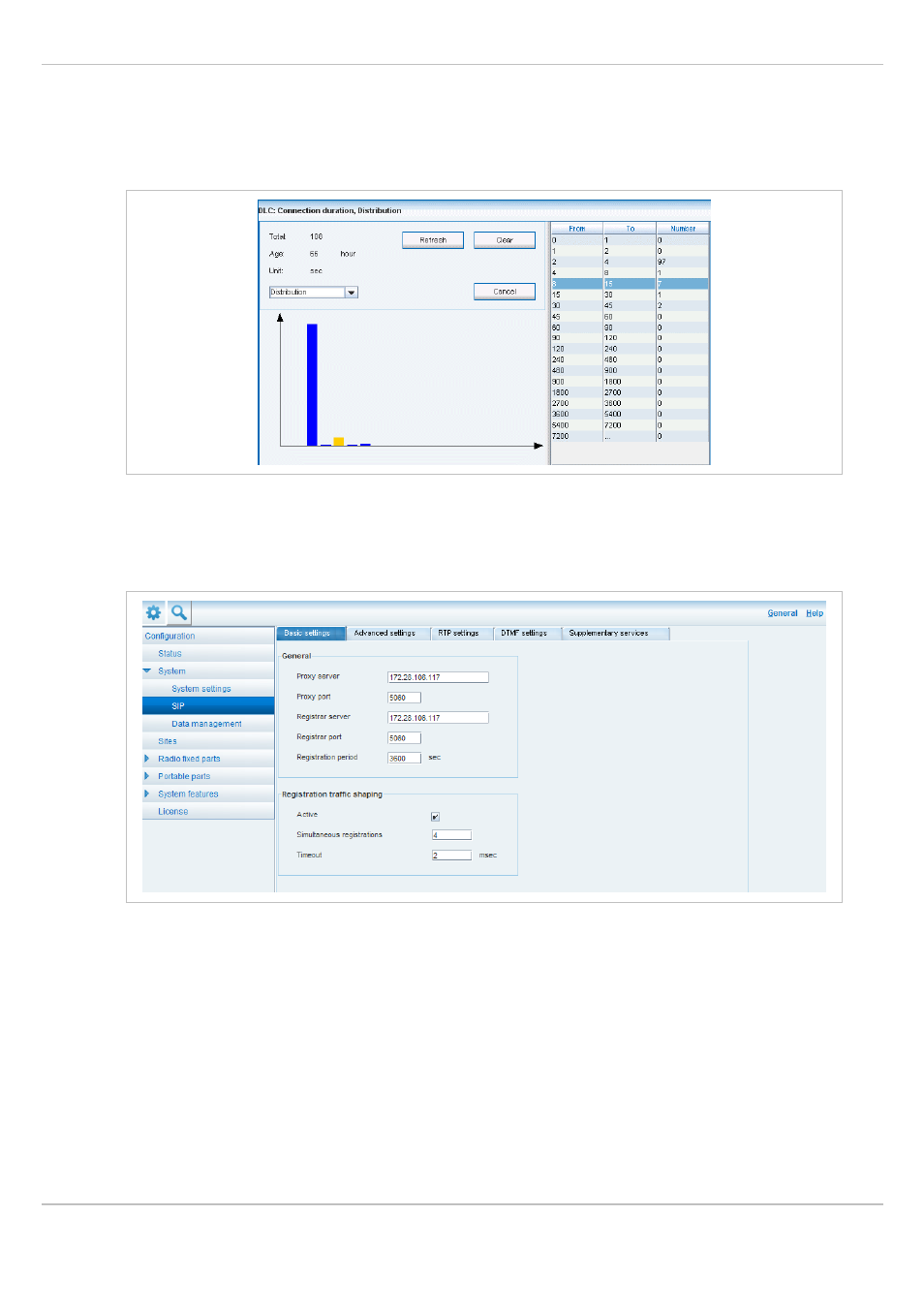Toggle the Active registration shaping checkbox
This screenshot has height=1308, width=924.
tap(435, 816)
